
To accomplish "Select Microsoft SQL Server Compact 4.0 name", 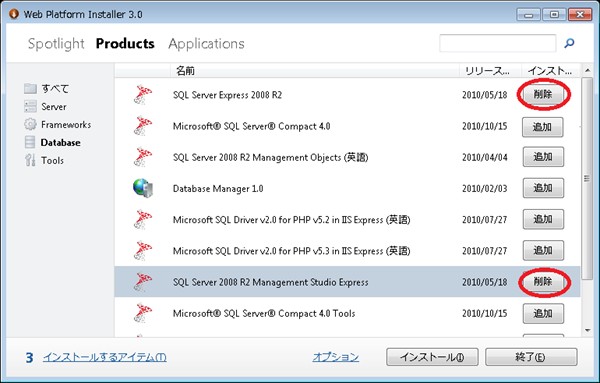I will pyautogui.click(x=251, y=126).
